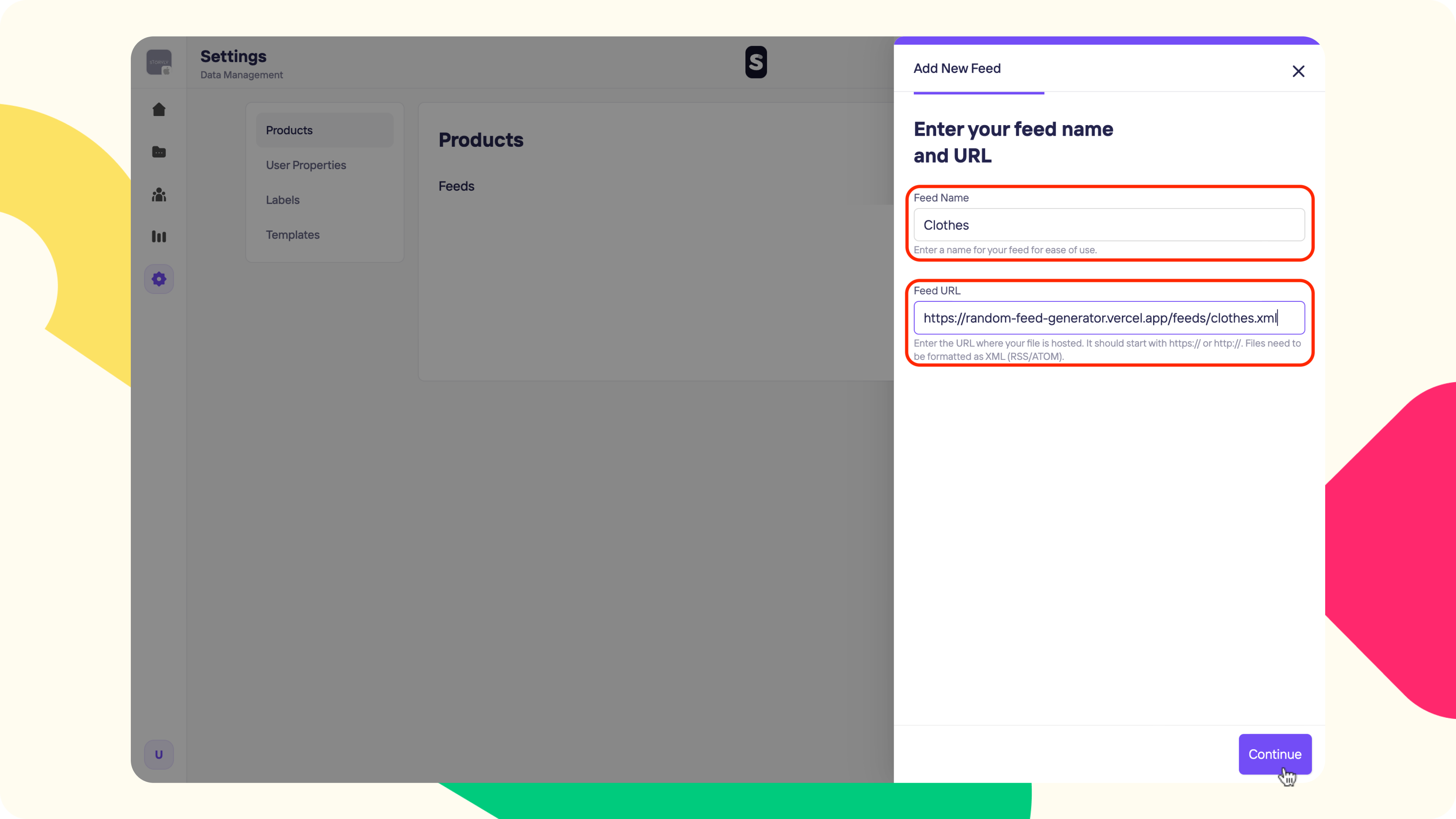
Task: Click the Settings page title
Action: coord(233,56)
